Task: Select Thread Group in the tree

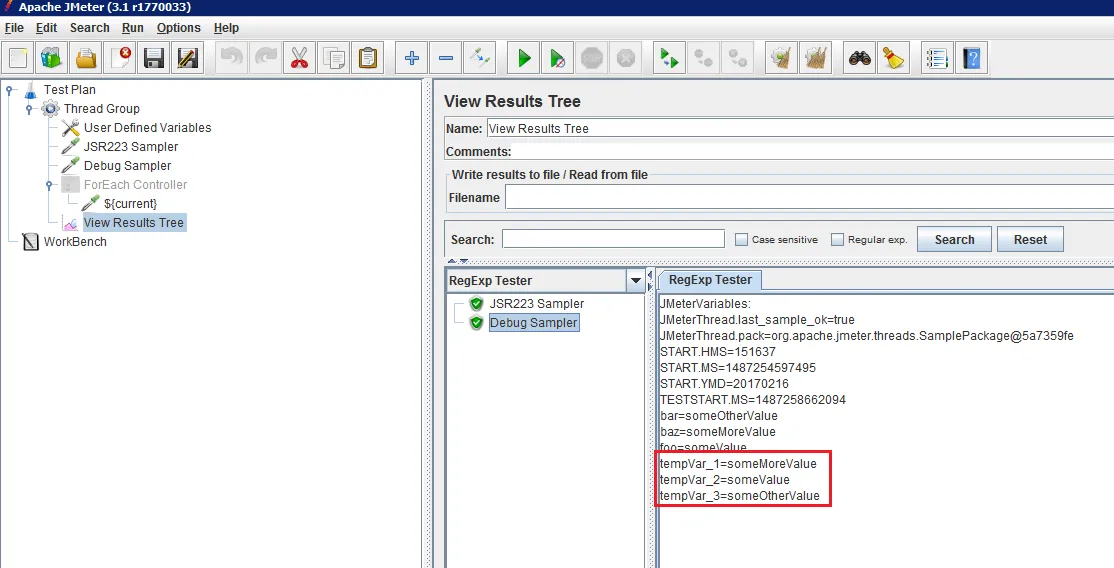Action: coord(102,109)
